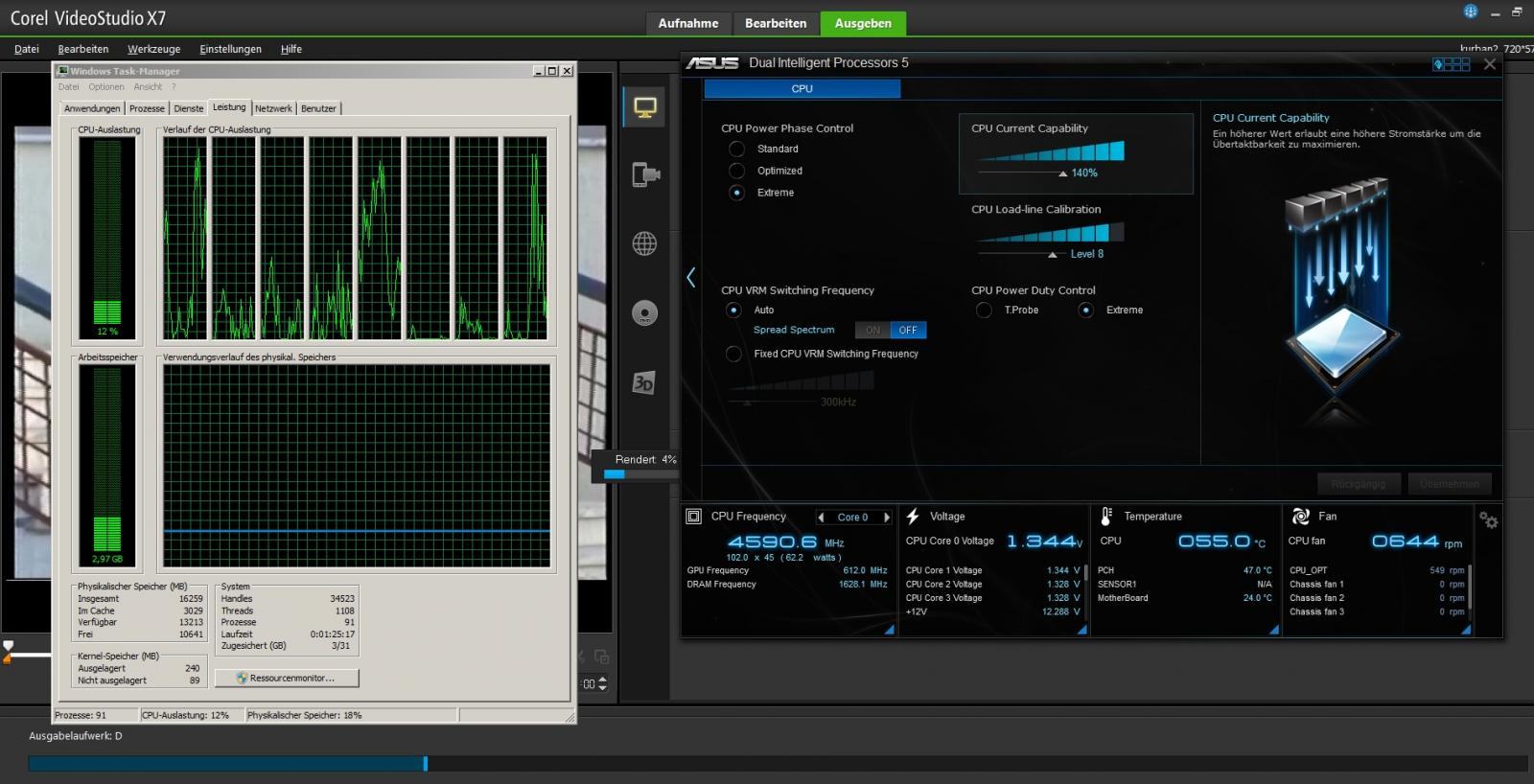Click the Core 0 selector label

(x=852, y=518)
